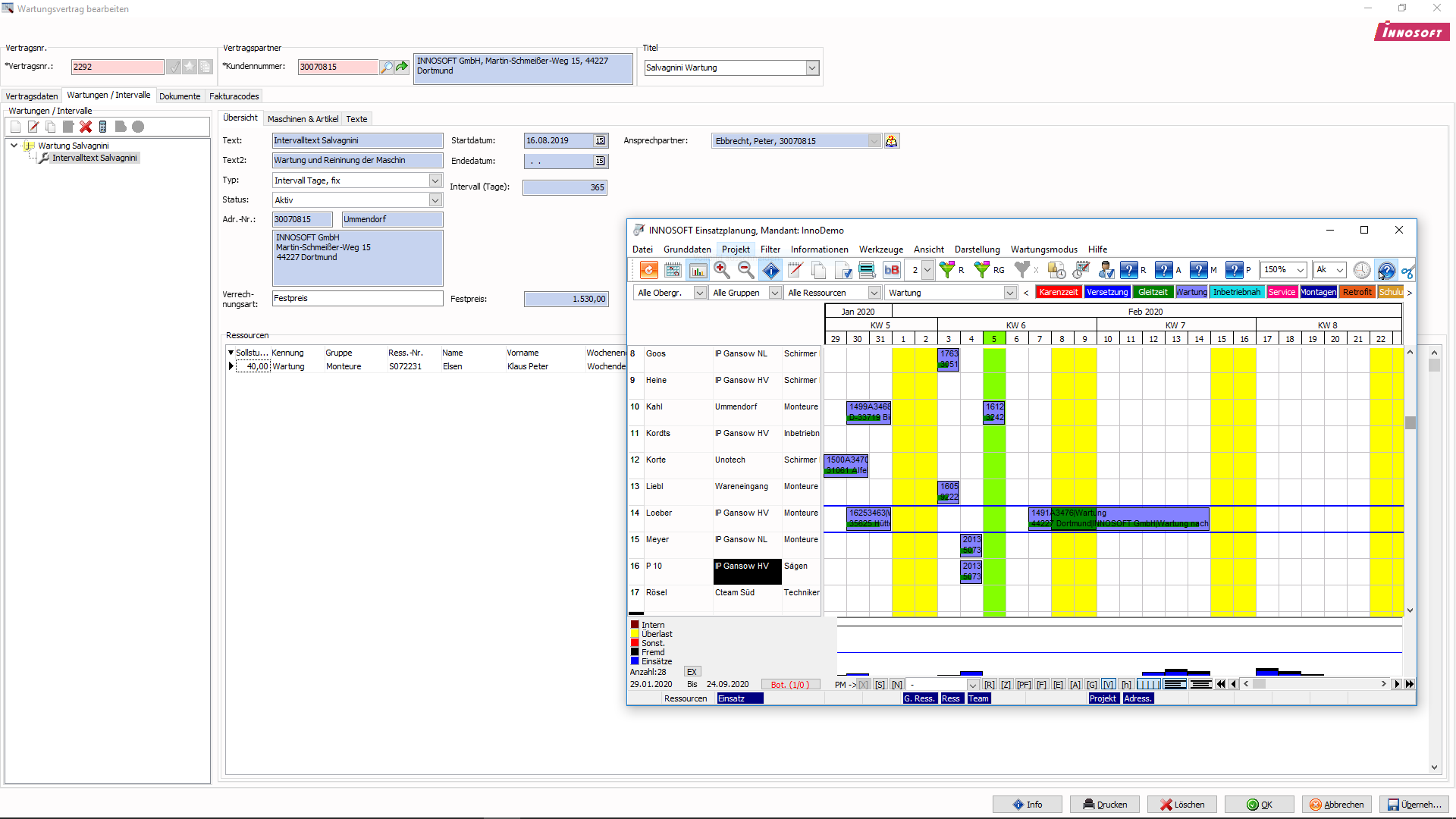Viewport: 1456px width, 819px height.
Task: Click the document with checkmark icon
Action: pos(843,270)
